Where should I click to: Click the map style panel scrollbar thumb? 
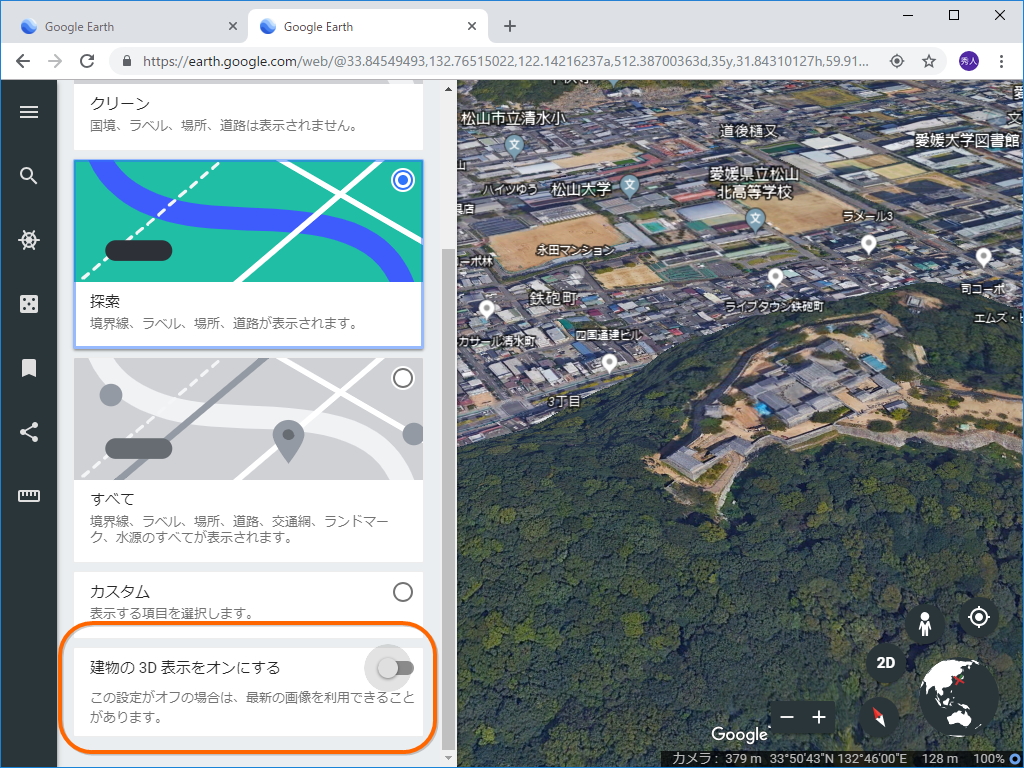(448, 500)
